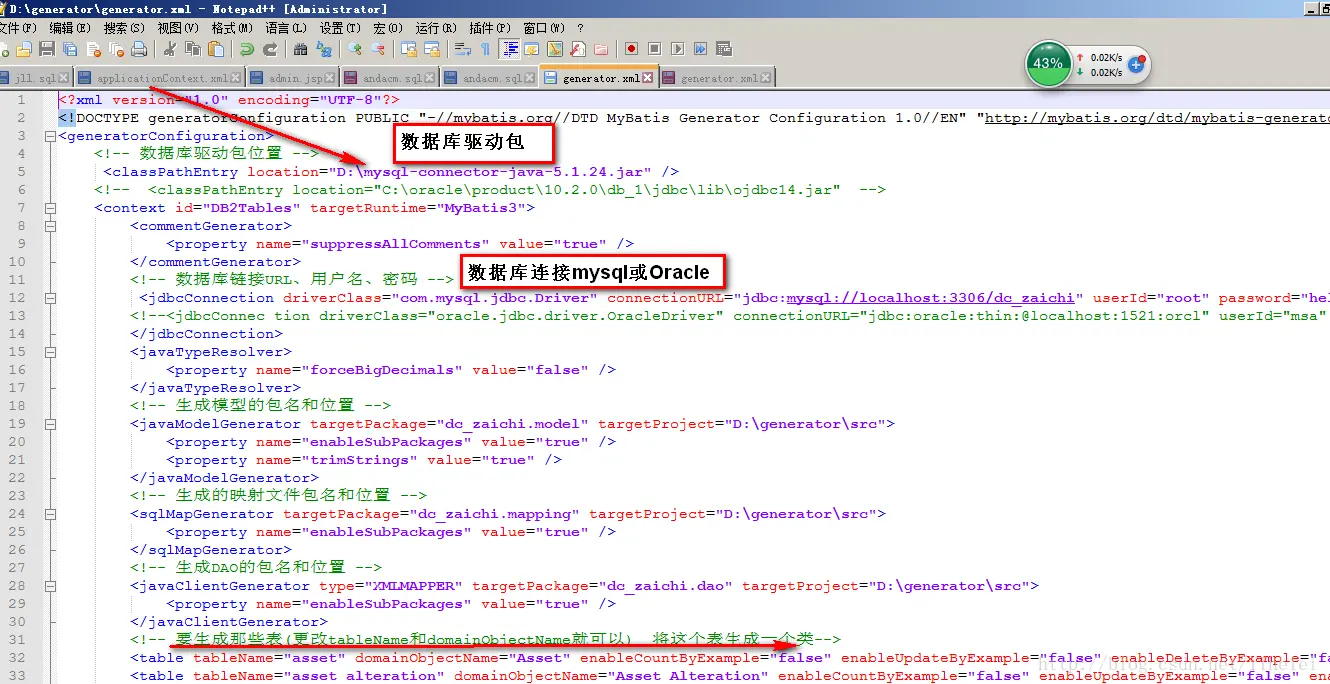Open the 设置(T) menu
The image size is (1330, 684).
coord(340,28)
